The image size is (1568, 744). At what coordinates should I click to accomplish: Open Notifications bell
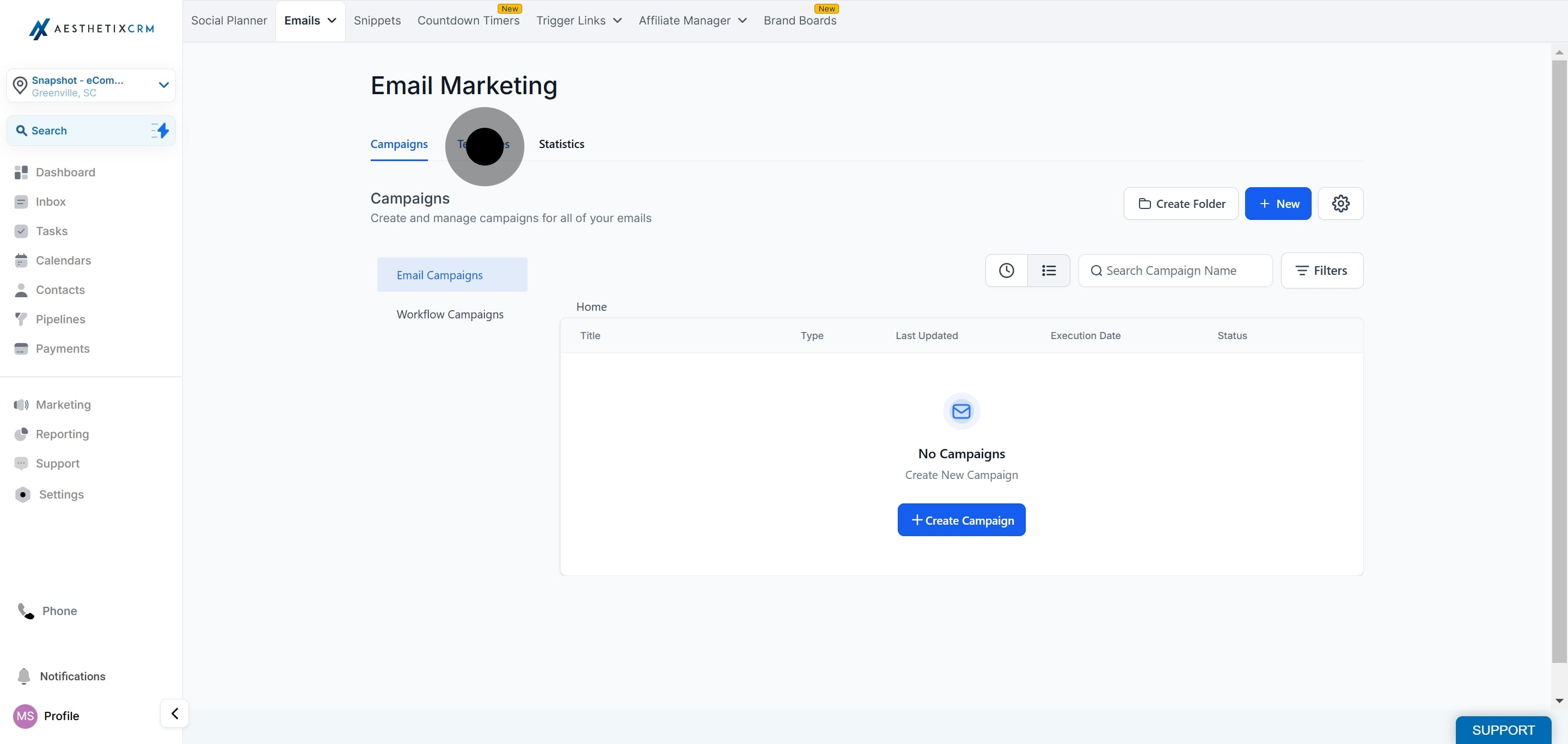pos(24,677)
